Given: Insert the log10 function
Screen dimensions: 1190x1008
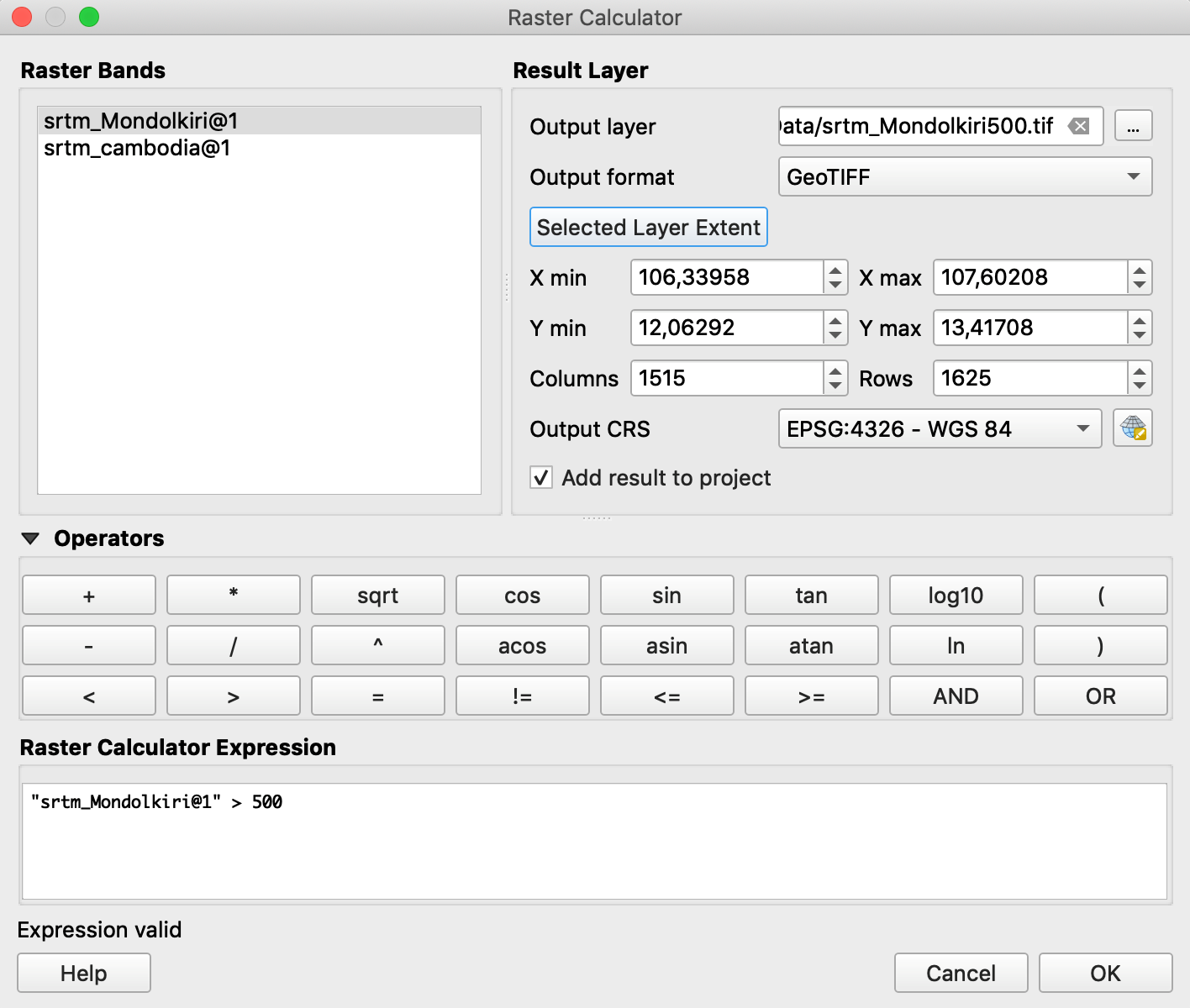Looking at the screenshot, I should (956, 596).
